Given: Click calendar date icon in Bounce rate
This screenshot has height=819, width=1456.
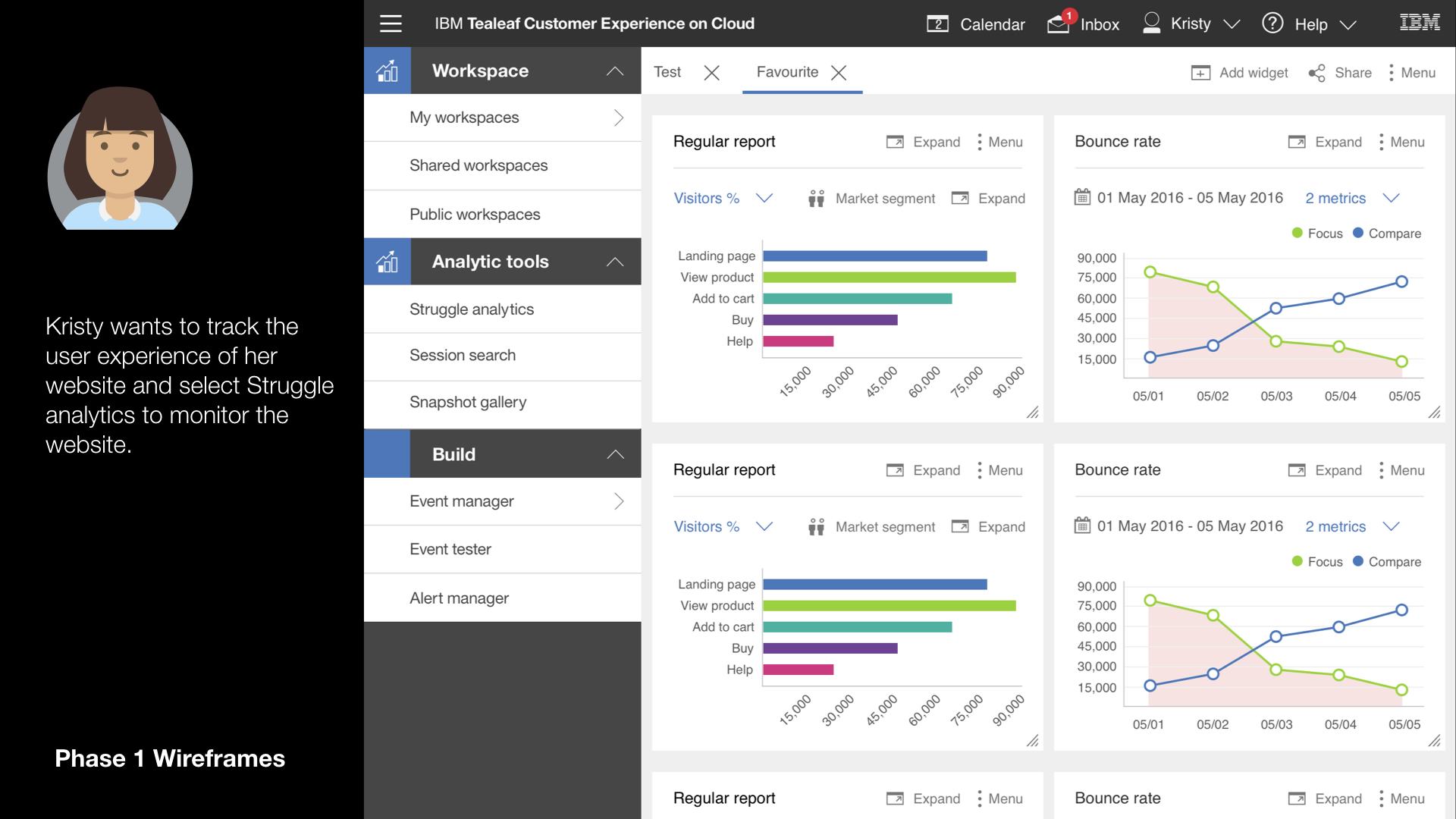Looking at the screenshot, I should click(1082, 198).
